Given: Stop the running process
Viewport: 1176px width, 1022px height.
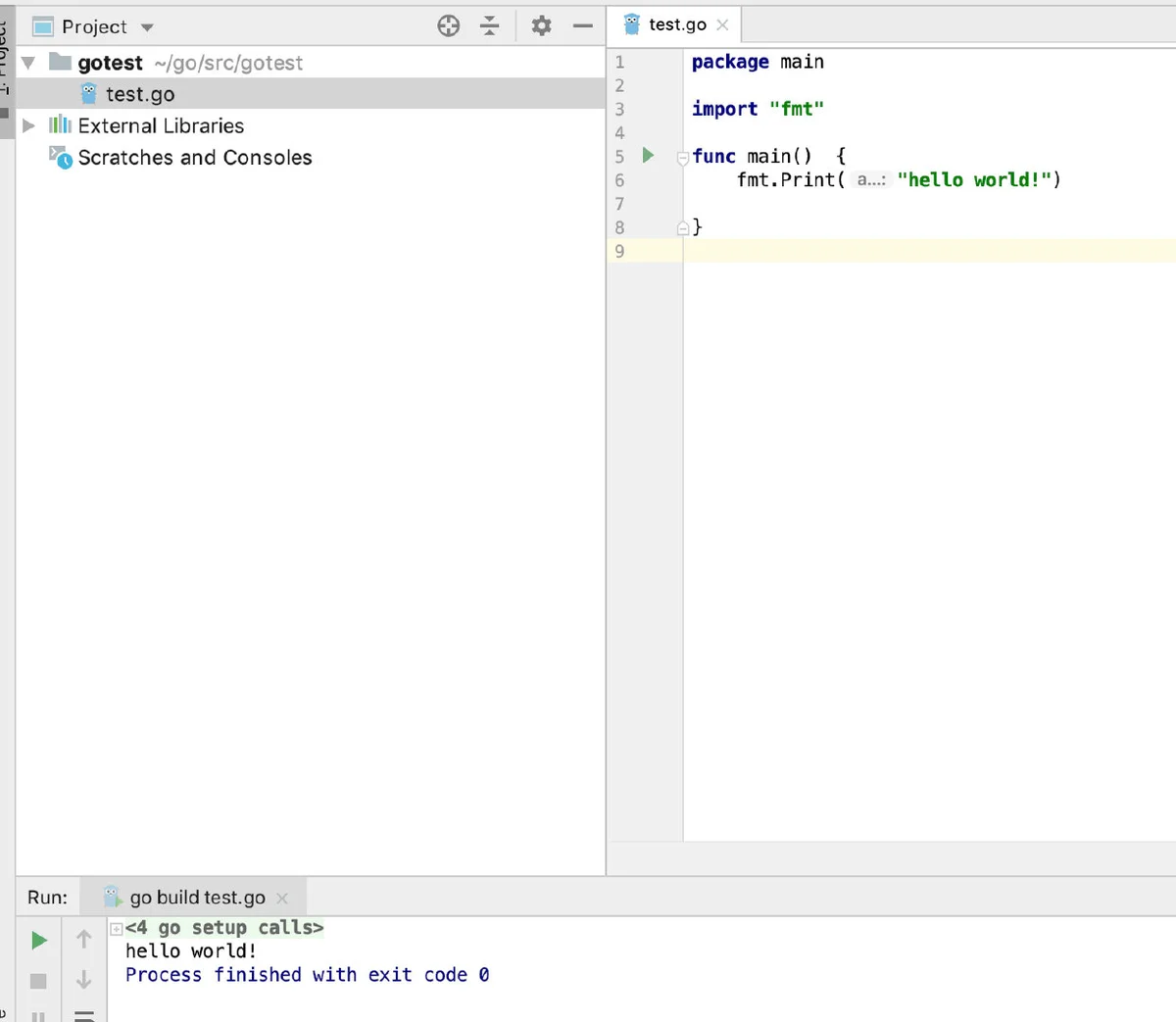Looking at the screenshot, I should tap(39, 981).
